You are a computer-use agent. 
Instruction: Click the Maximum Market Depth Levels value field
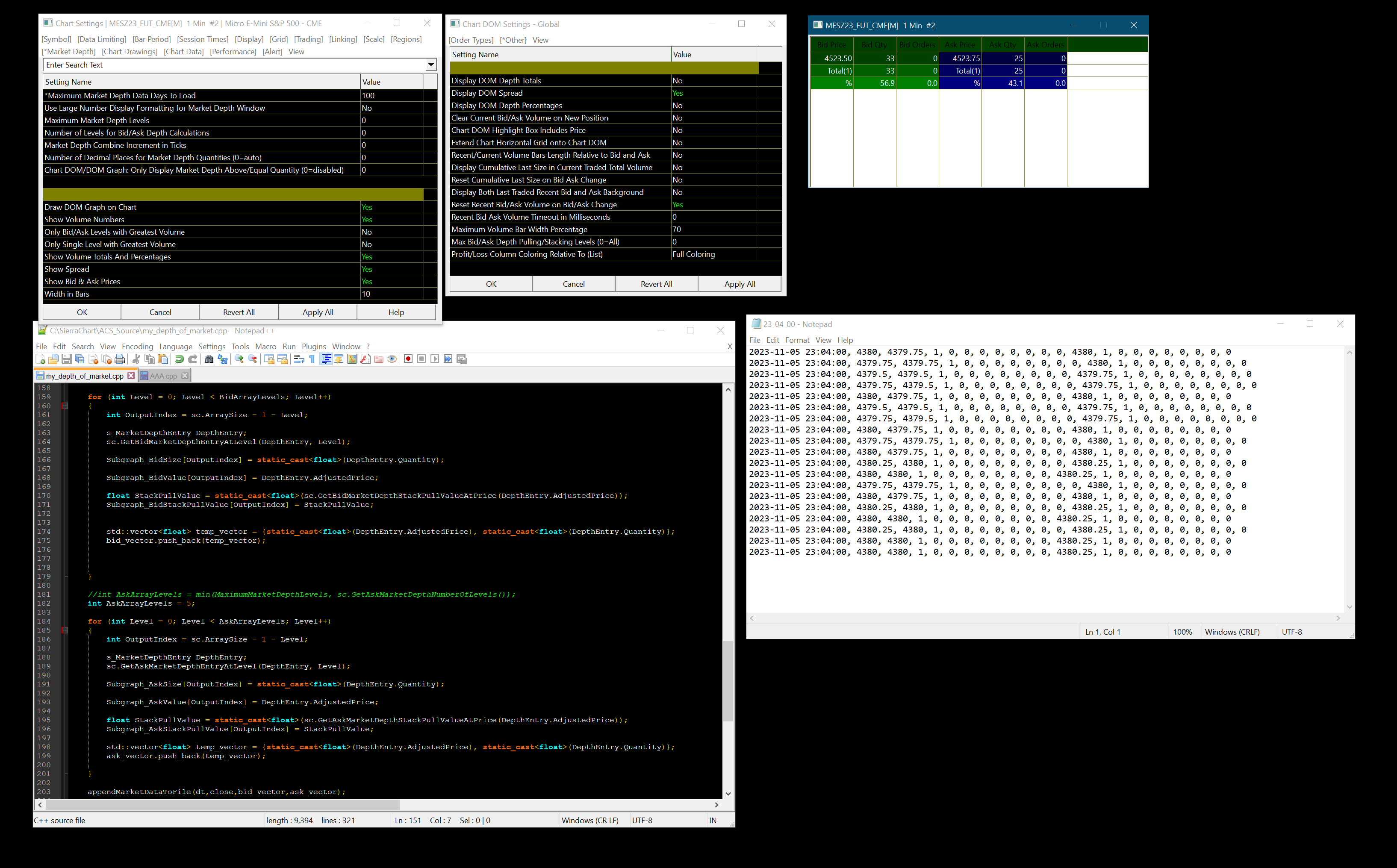pyautogui.click(x=391, y=121)
